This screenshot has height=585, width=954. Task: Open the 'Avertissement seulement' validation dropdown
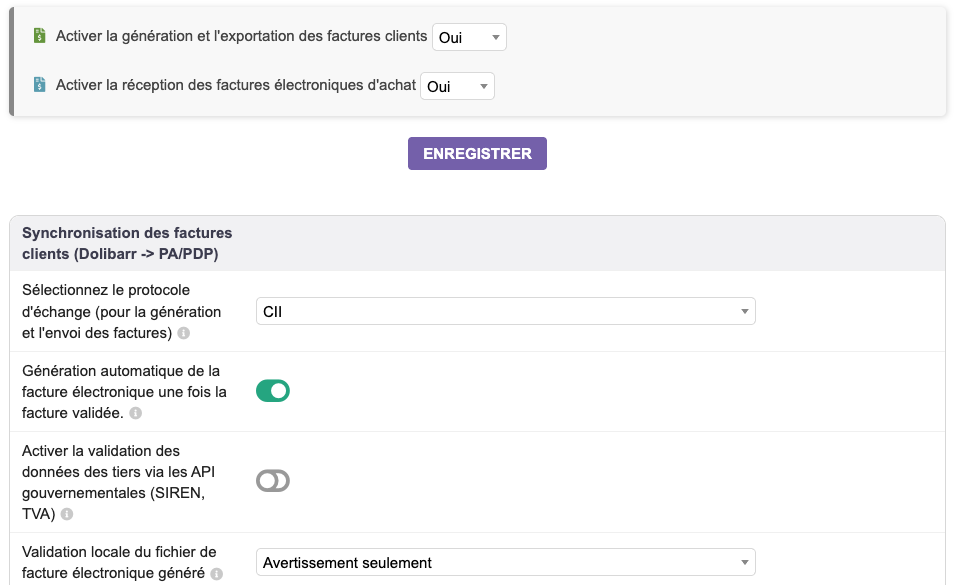pyautogui.click(x=506, y=562)
